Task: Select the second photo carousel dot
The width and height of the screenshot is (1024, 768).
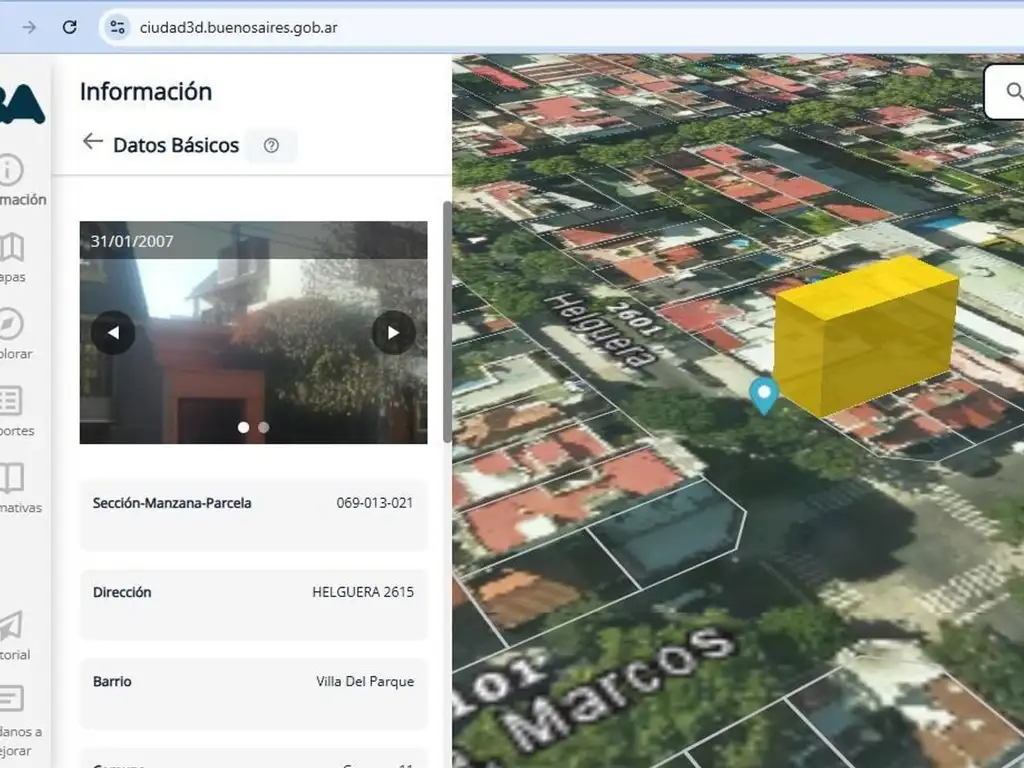Action: tap(264, 427)
